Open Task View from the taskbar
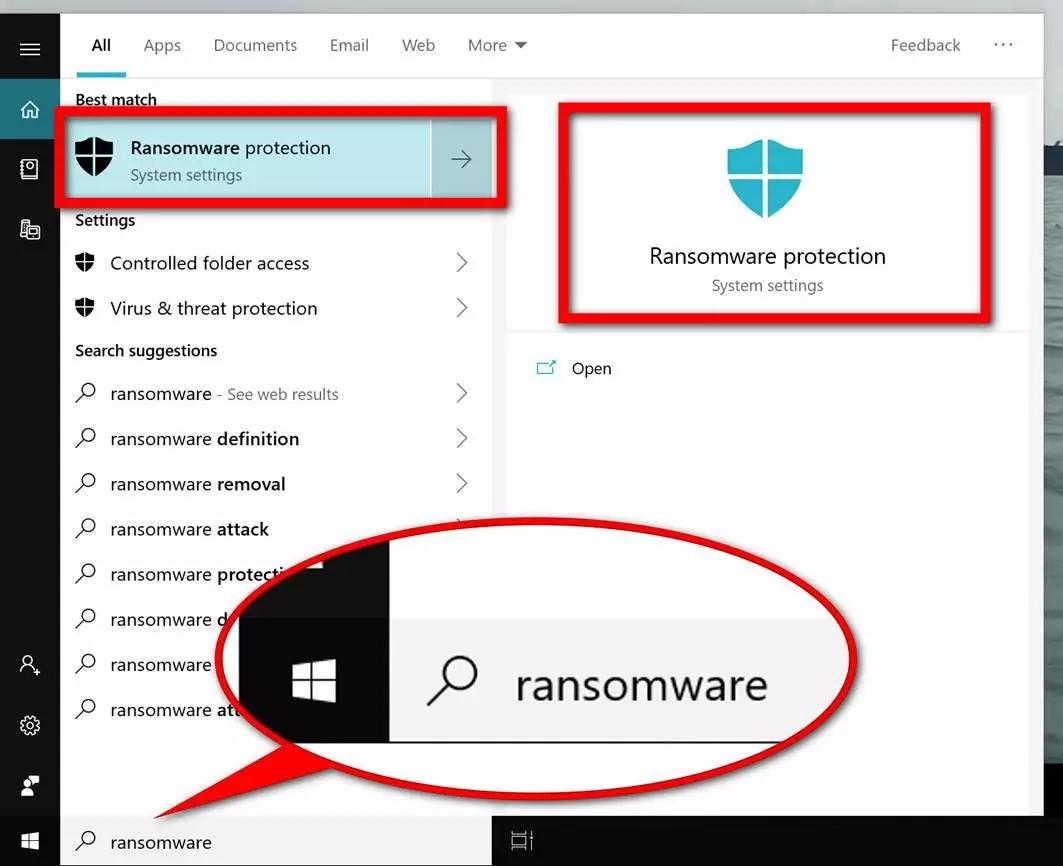1063x866 pixels. [521, 840]
